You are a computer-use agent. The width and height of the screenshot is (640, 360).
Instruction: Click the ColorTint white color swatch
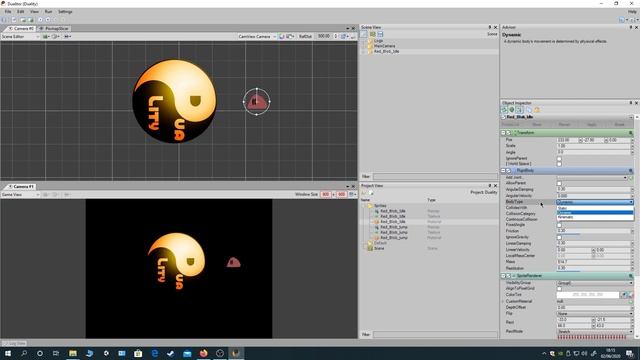(x=588, y=295)
